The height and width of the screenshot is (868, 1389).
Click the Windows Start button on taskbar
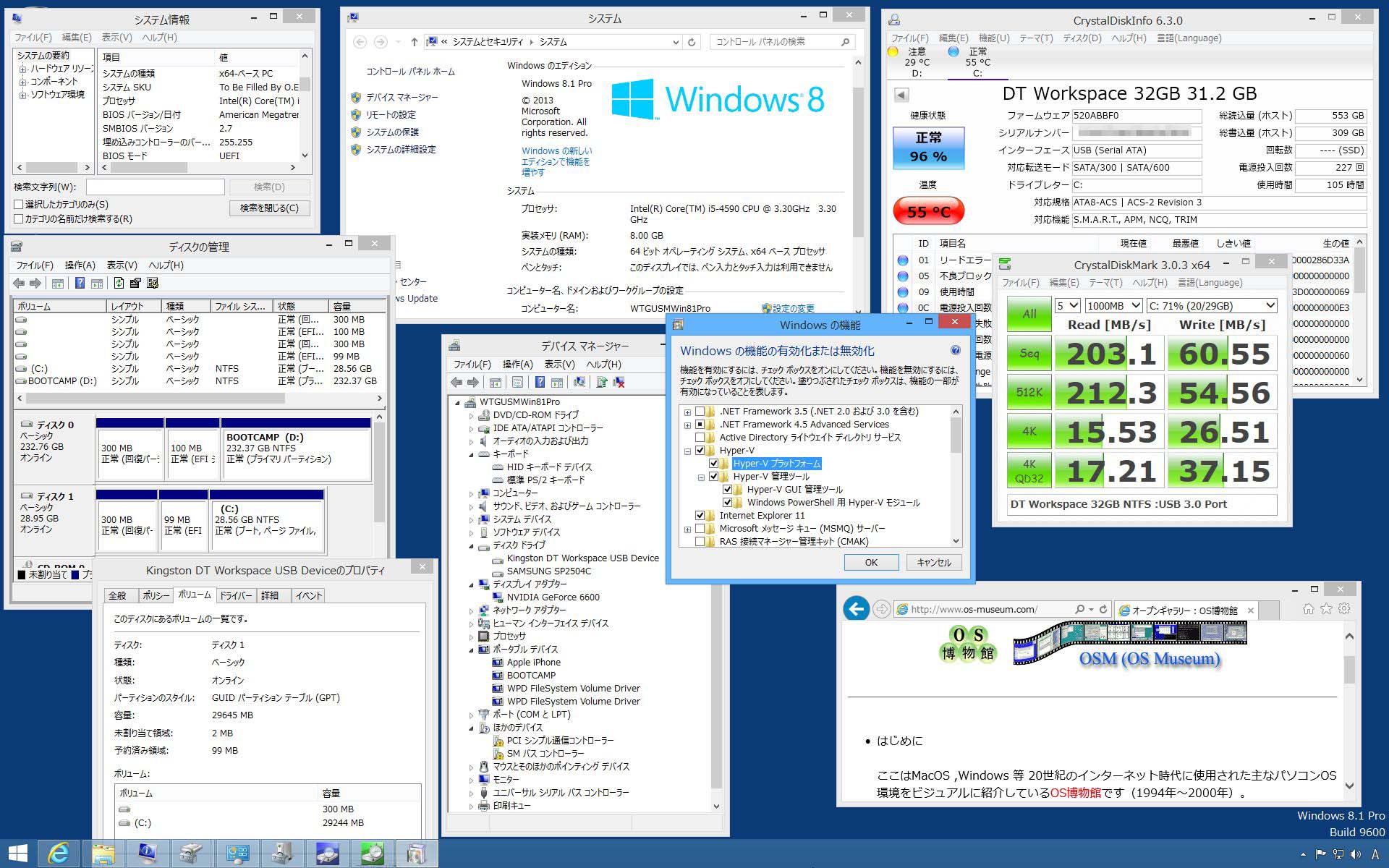tap(17, 854)
